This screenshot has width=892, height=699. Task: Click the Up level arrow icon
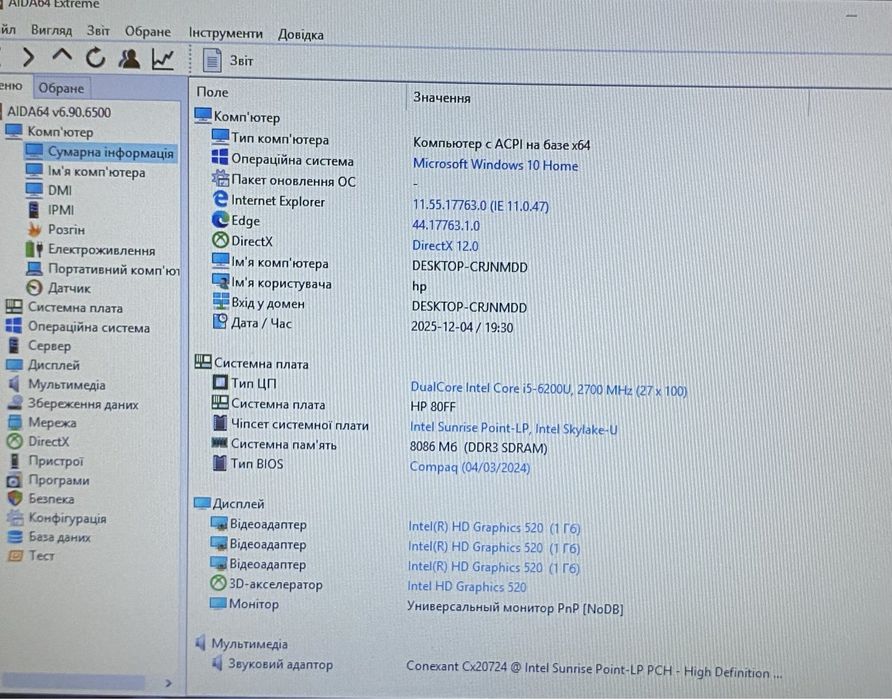pyautogui.click(x=62, y=56)
